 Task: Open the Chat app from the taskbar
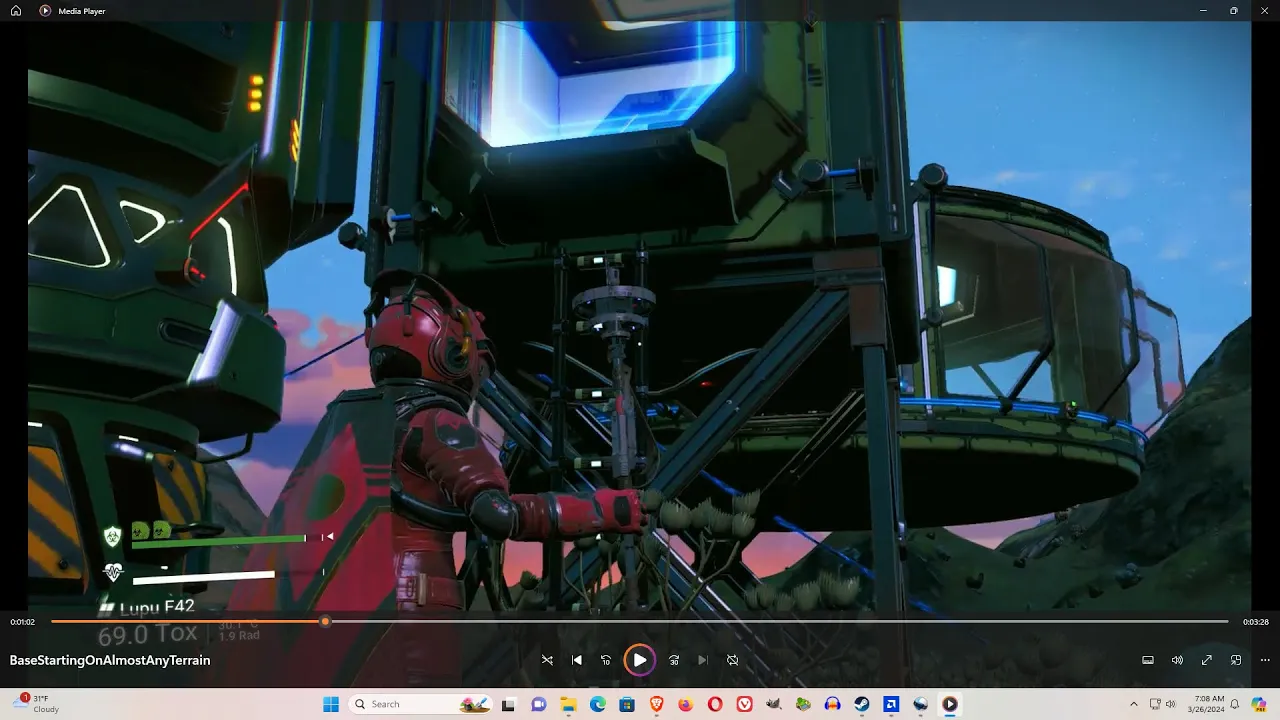[x=539, y=704]
